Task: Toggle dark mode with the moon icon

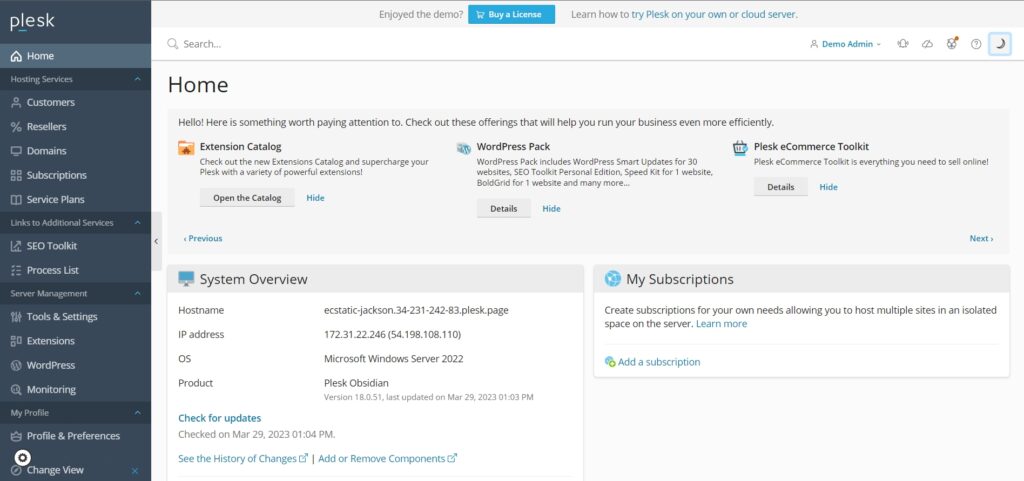Action: [999, 44]
